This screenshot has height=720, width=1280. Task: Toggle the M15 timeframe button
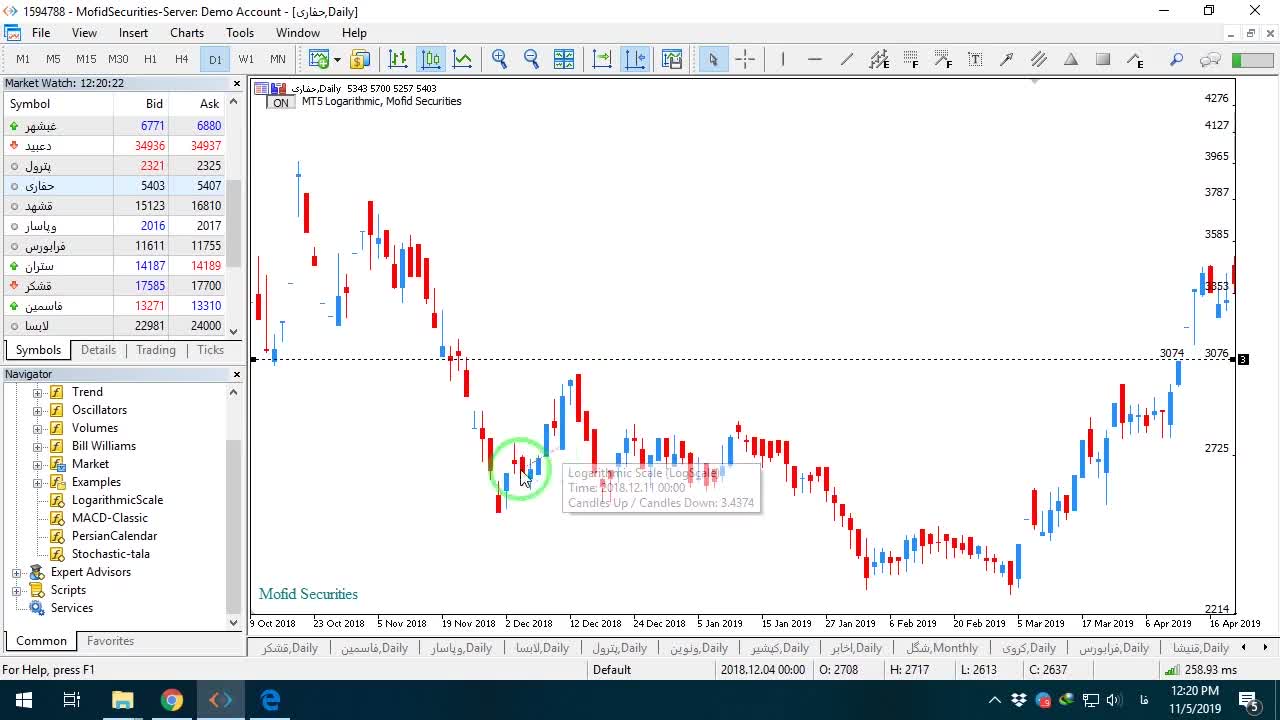(86, 59)
